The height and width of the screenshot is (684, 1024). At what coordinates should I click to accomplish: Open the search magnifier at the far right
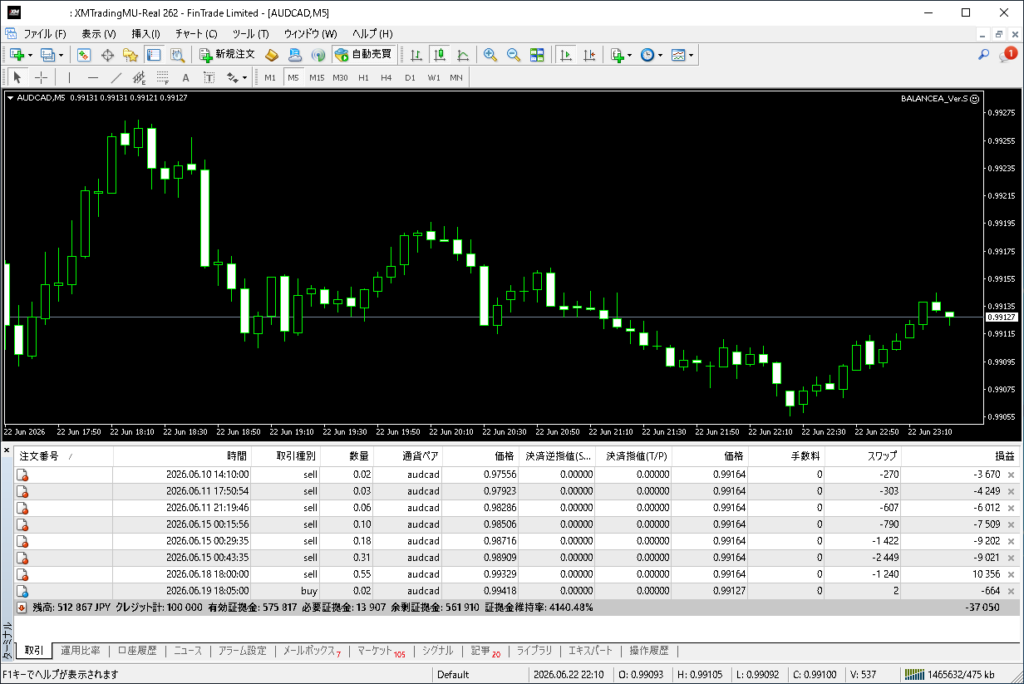click(x=984, y=55)
